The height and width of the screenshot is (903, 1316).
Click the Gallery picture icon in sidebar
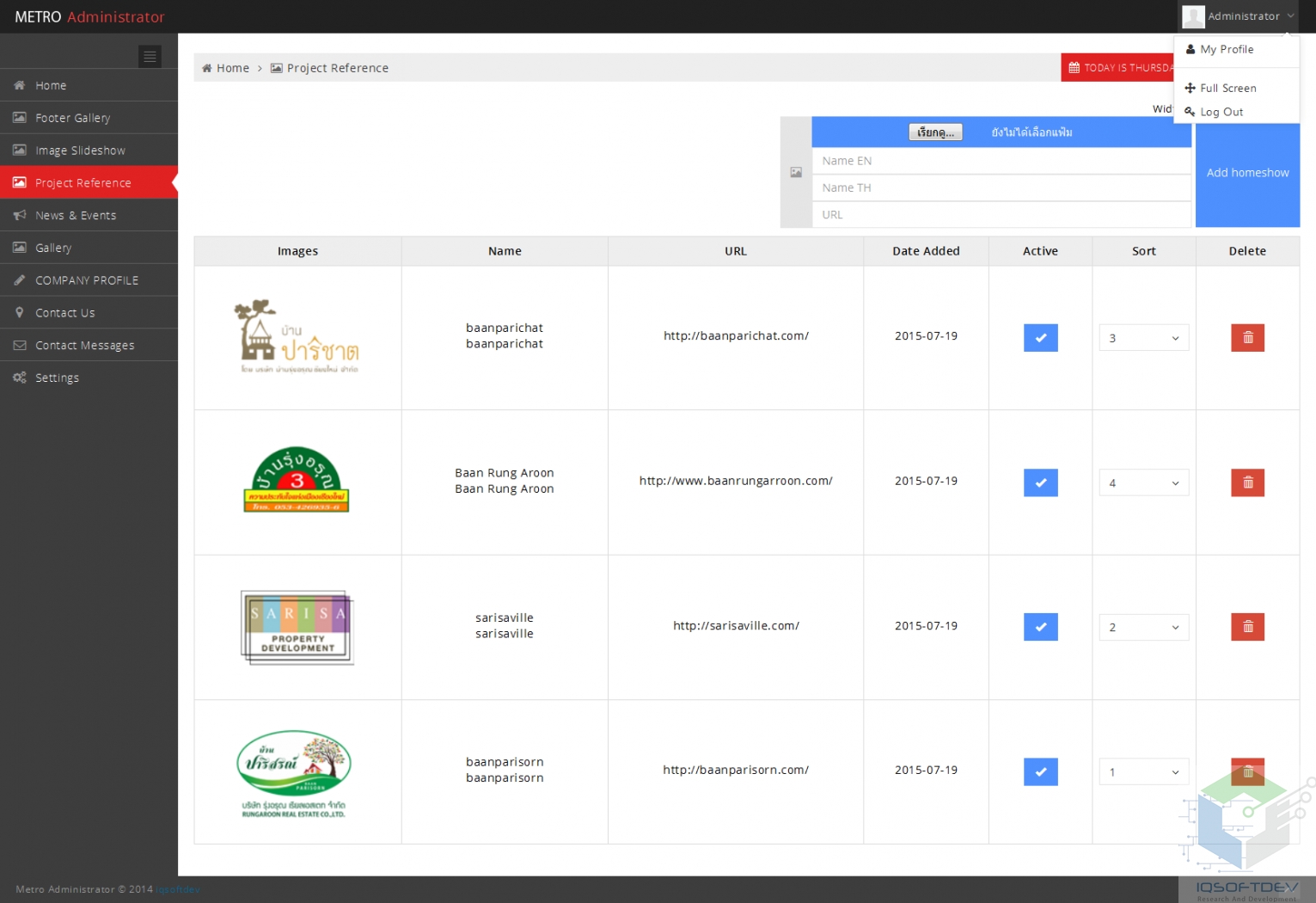pos(19,248)
